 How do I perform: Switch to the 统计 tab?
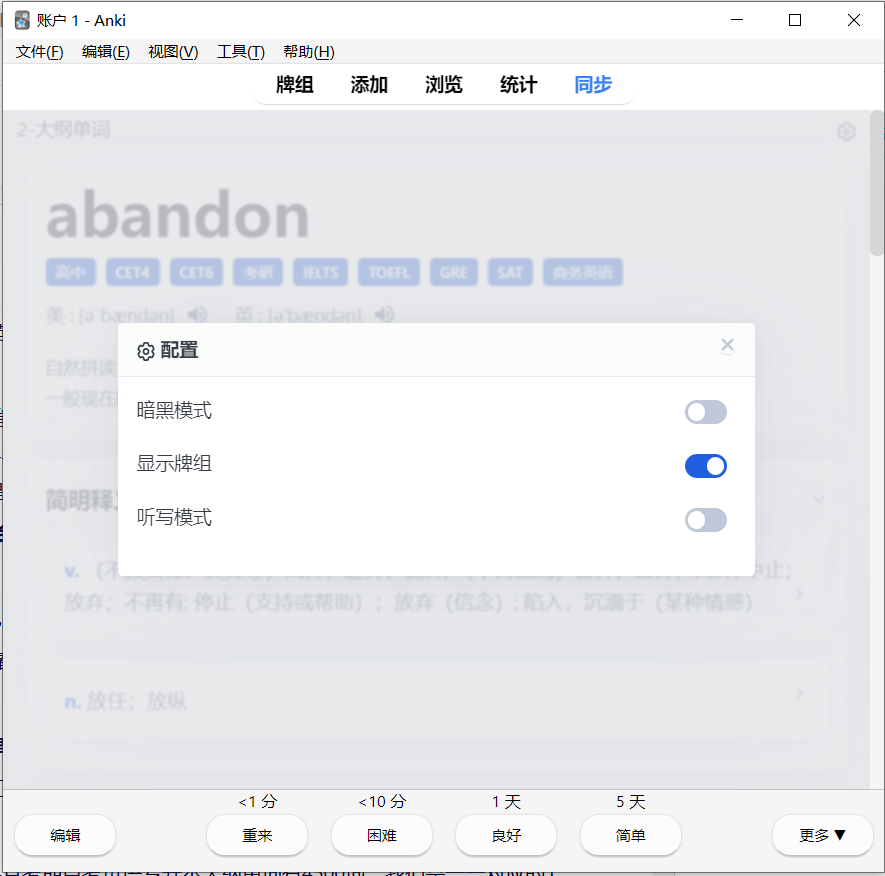tap(518, 85)
